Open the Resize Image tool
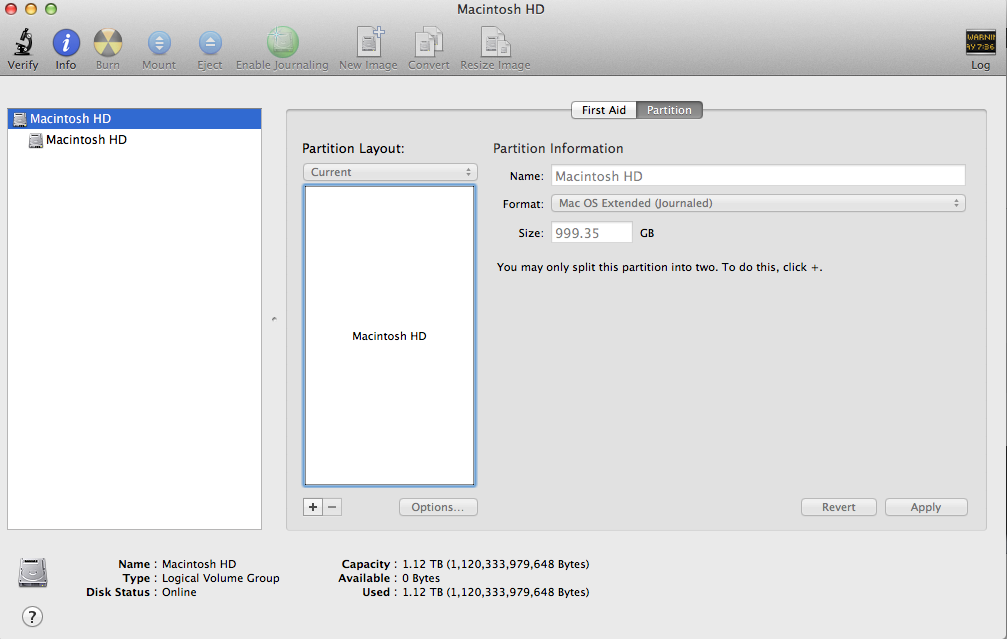The image size is (1007, 639). pyautogui.click(x=495, y=43)
